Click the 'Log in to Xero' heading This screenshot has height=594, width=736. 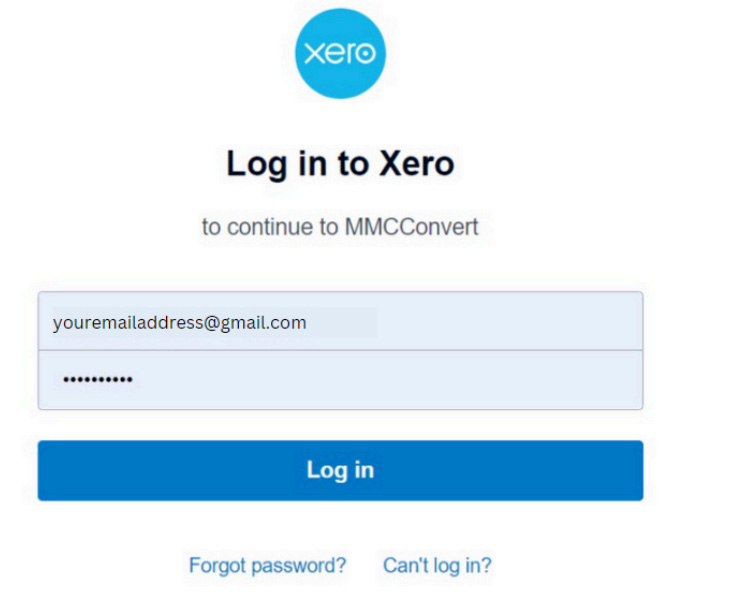pos(340,164)
